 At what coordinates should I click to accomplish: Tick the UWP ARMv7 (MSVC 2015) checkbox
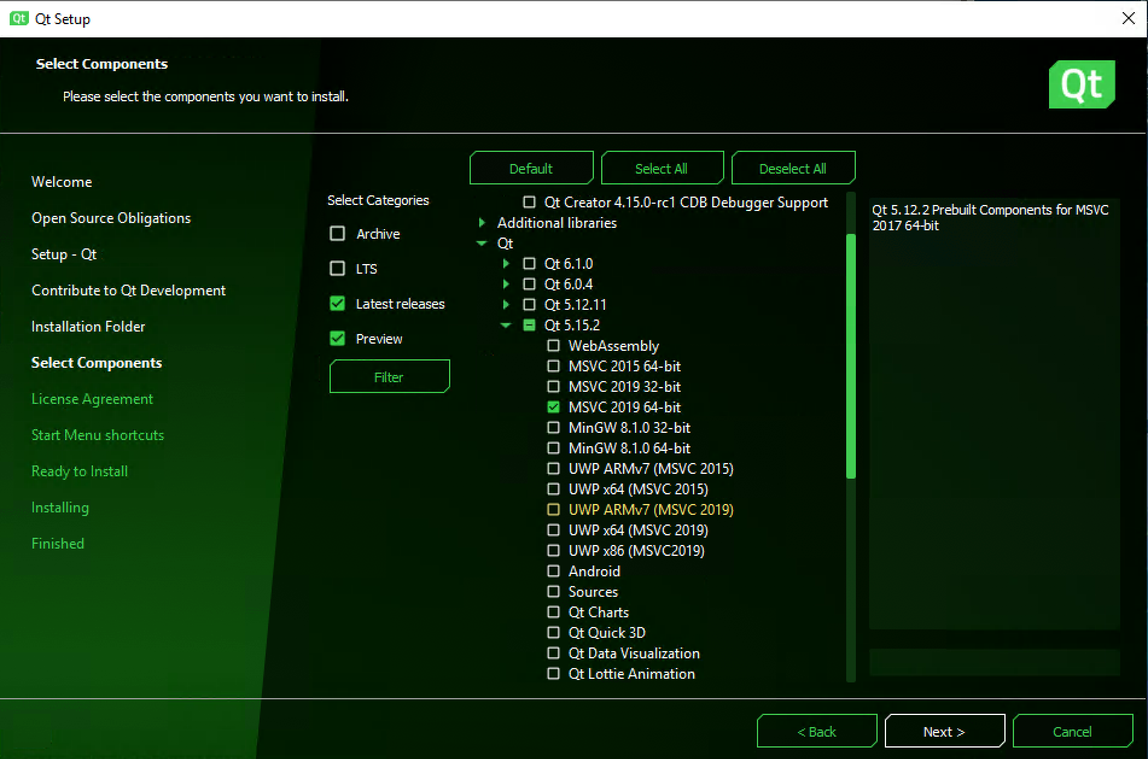[x=554, y=468]
